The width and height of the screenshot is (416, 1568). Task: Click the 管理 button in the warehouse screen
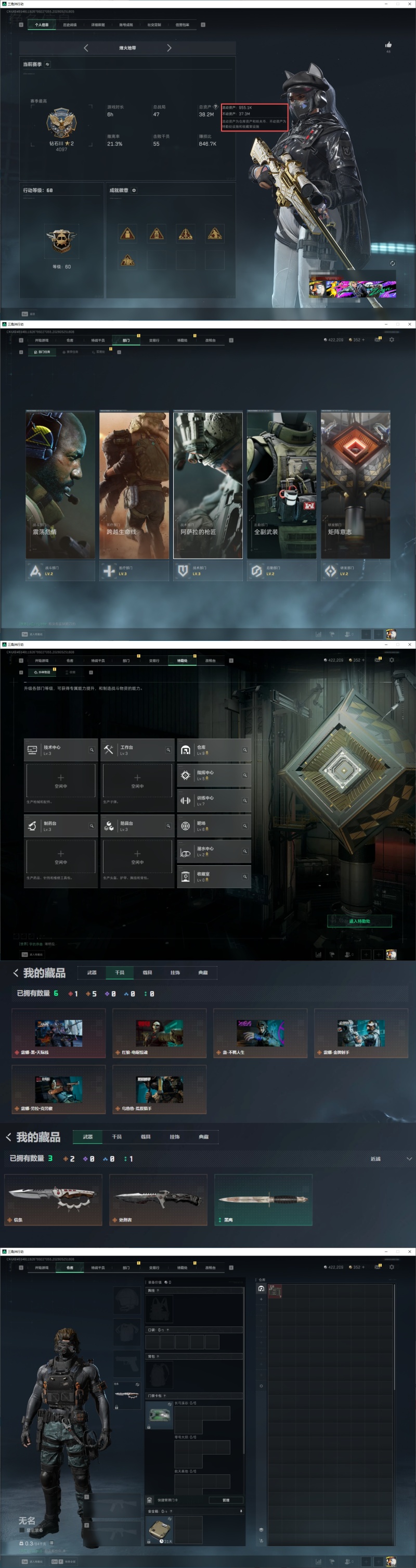click(226, 1500)
